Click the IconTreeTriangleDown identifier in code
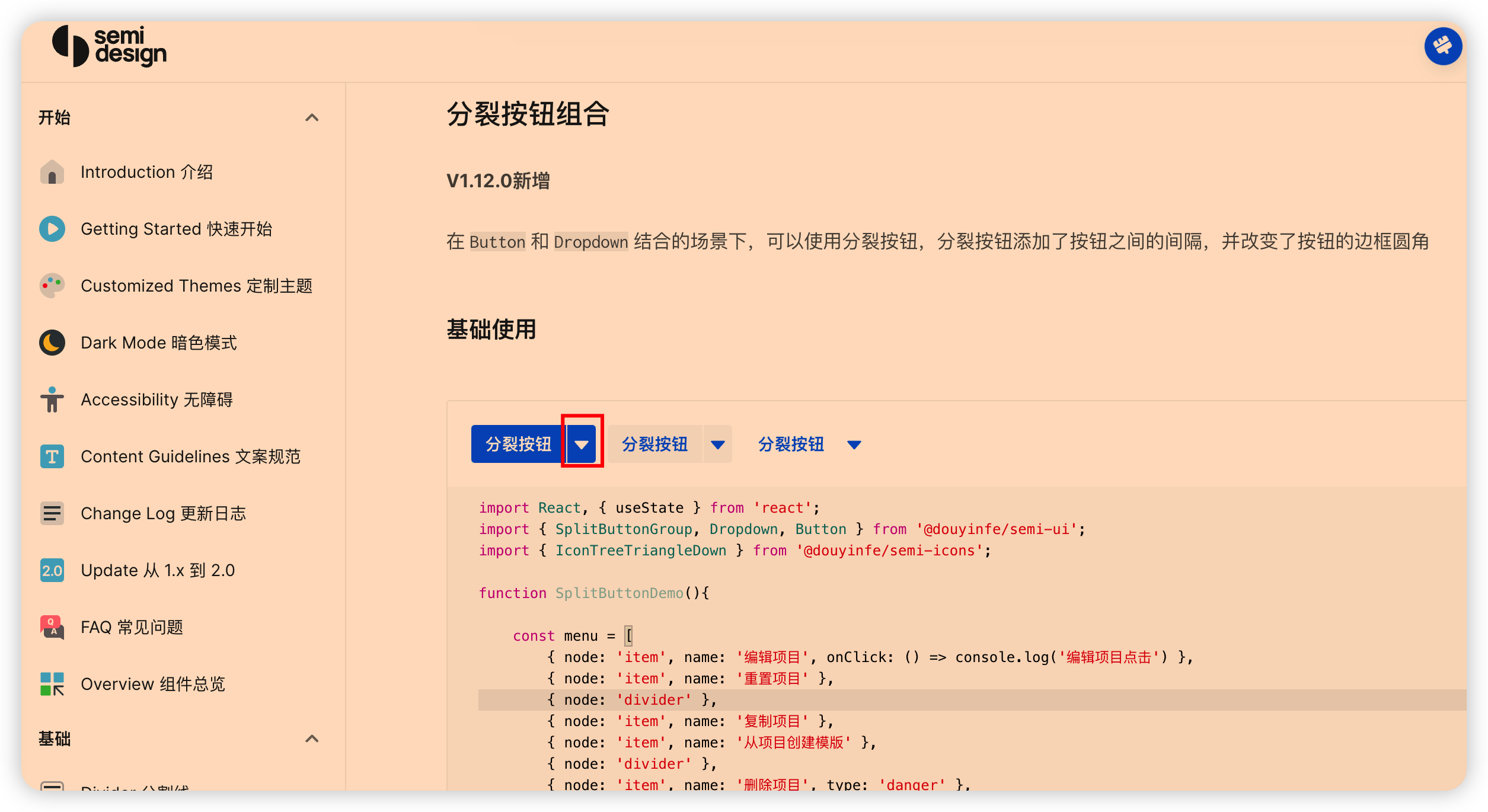Screen dimensions: 1488x812 pyautogui.click(x=640, y=551)
